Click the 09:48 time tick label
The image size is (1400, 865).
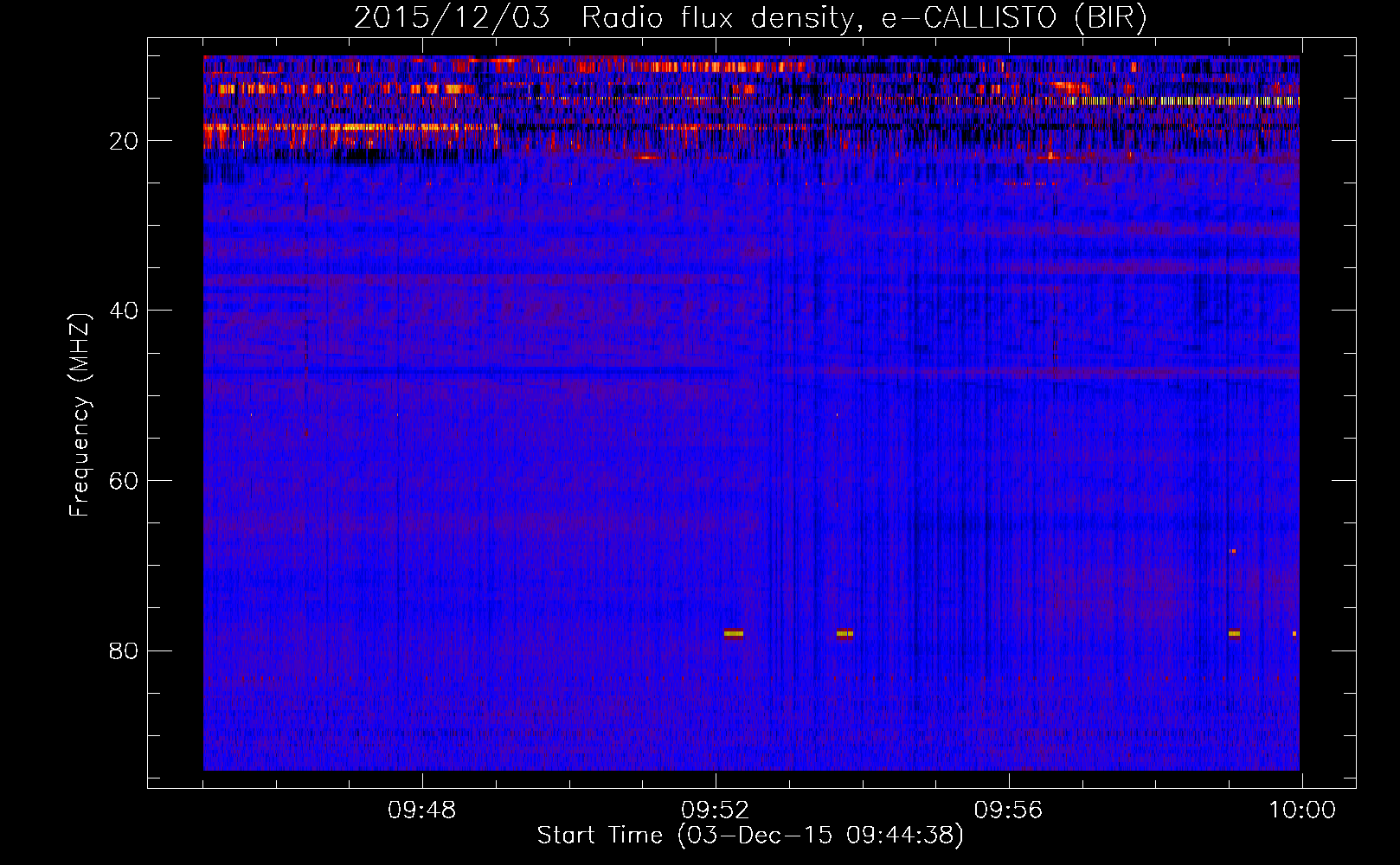tap(422, 811)
